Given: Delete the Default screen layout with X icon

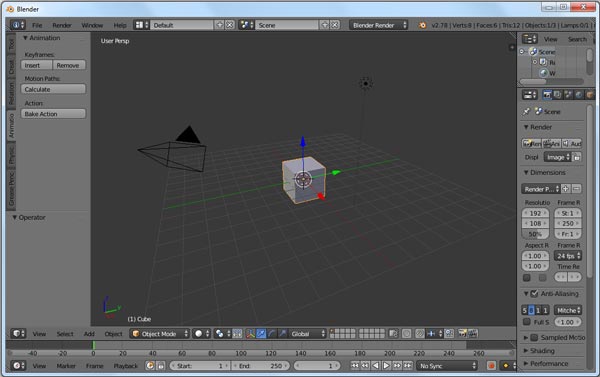Looking at the screenshot, I should [x=230, y=25].
